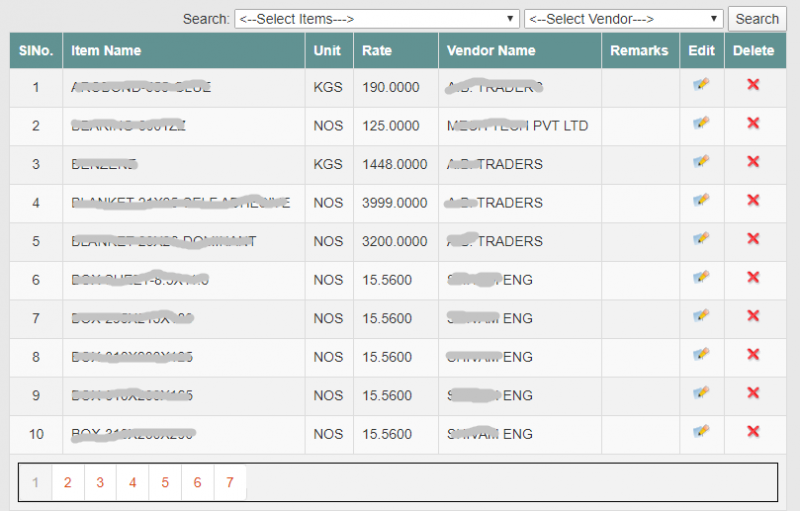Delete row 2 using the red X
The image size is (800, 511).
click(x=753, y=123)
